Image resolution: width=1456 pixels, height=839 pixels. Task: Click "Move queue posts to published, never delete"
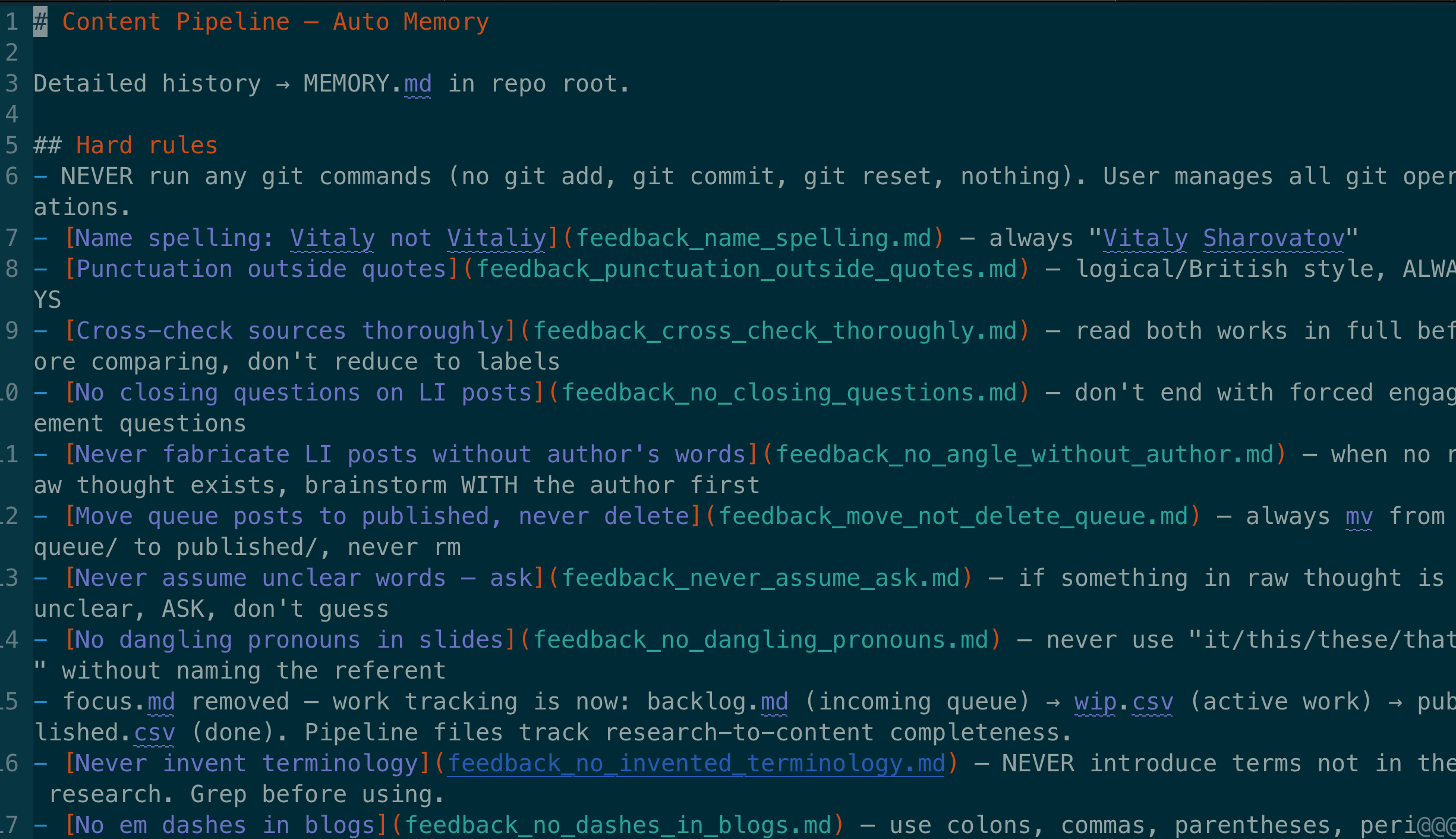click(x=382, y=516)
